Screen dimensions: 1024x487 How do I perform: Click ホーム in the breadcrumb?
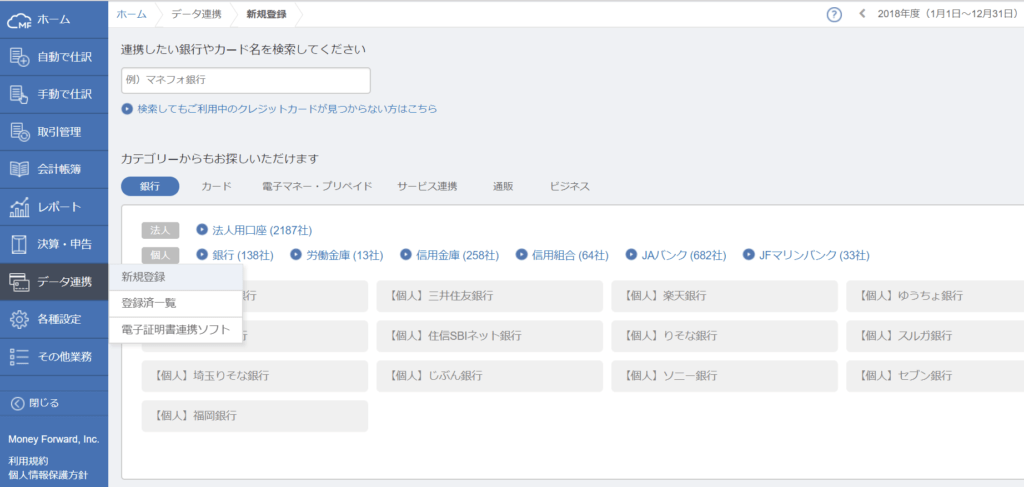tap(131, 14)
